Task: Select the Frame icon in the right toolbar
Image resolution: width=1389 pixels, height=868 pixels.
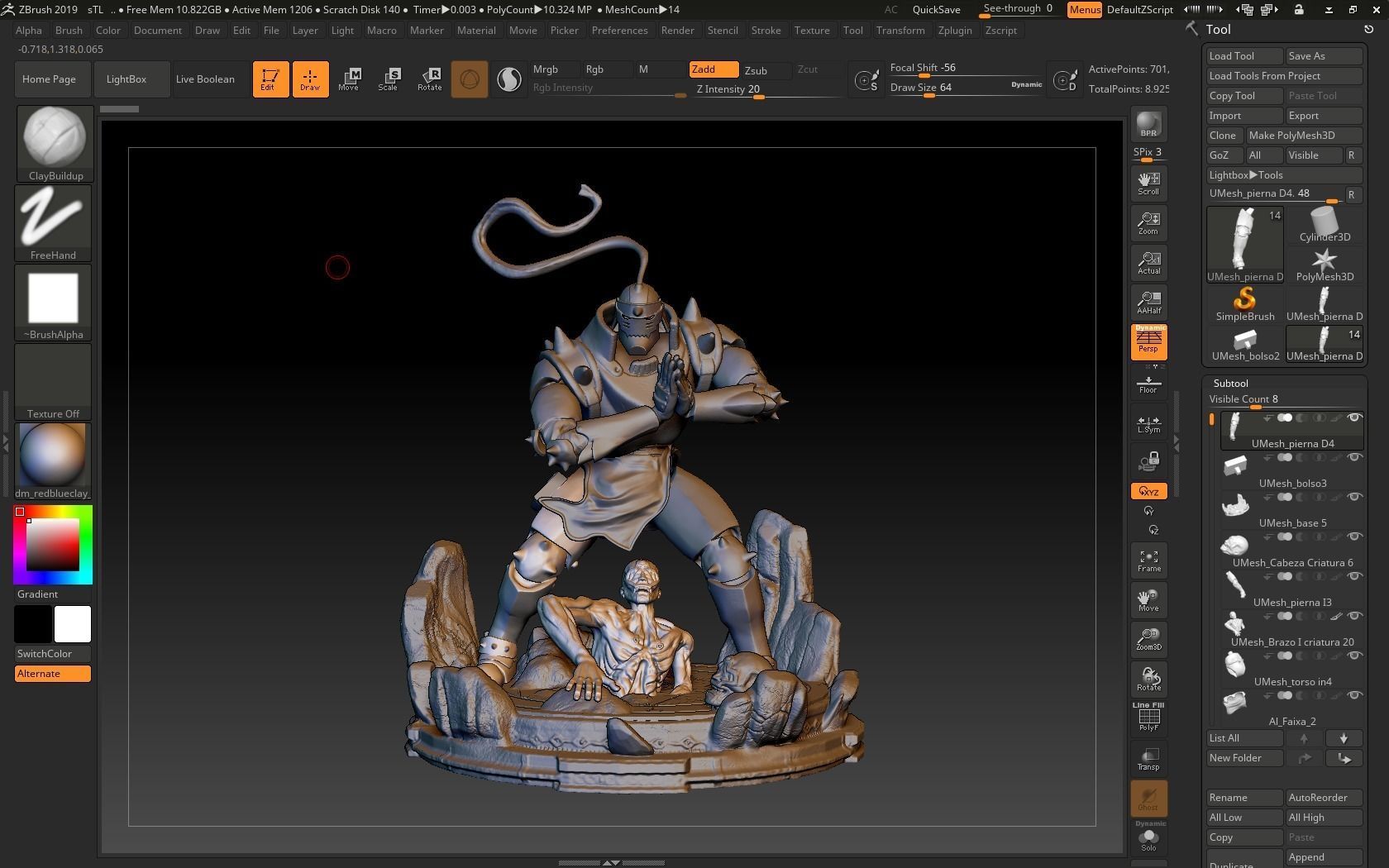Action: point(1148,560)
